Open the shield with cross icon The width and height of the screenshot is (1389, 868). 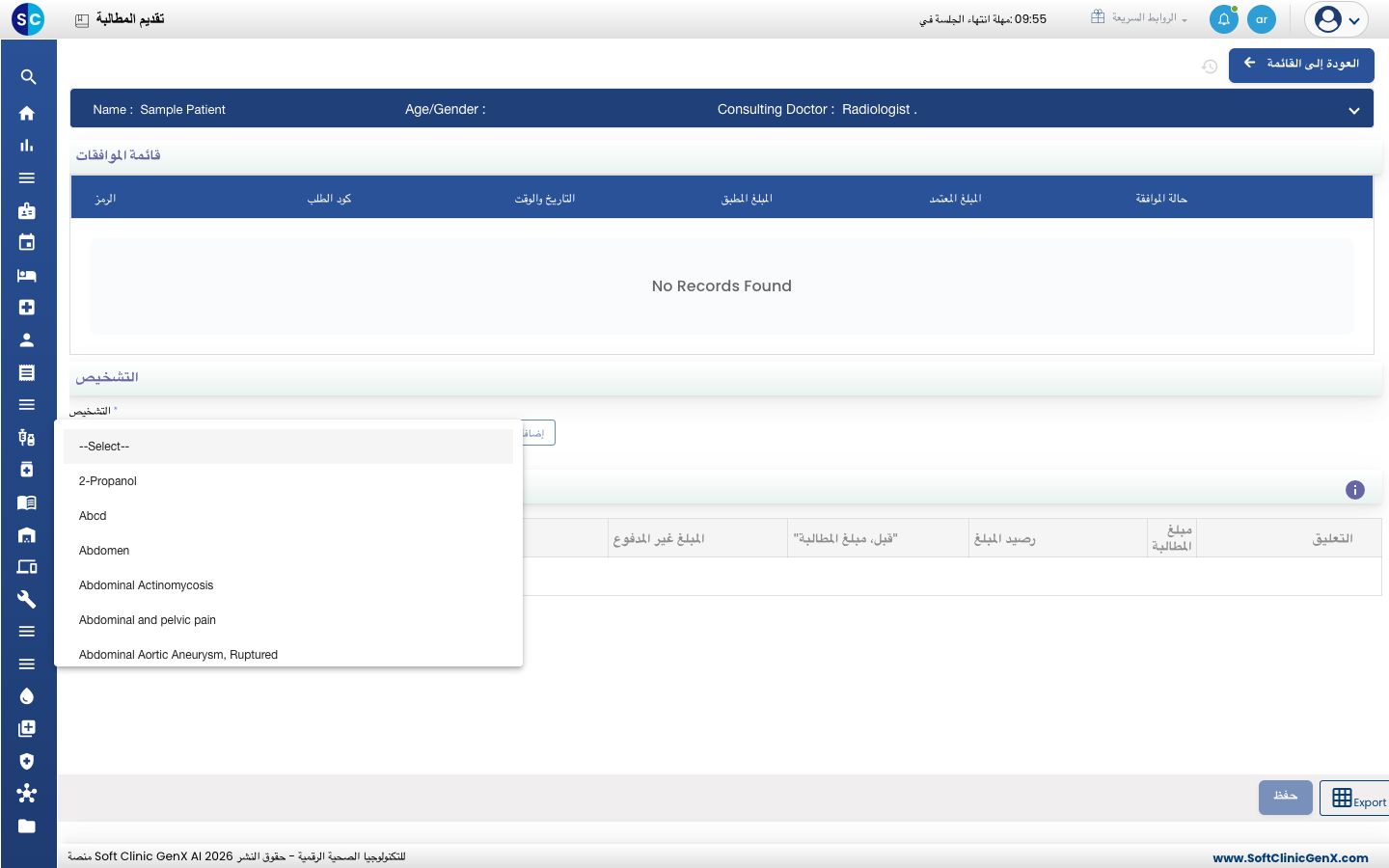click(x=27, y=761)
